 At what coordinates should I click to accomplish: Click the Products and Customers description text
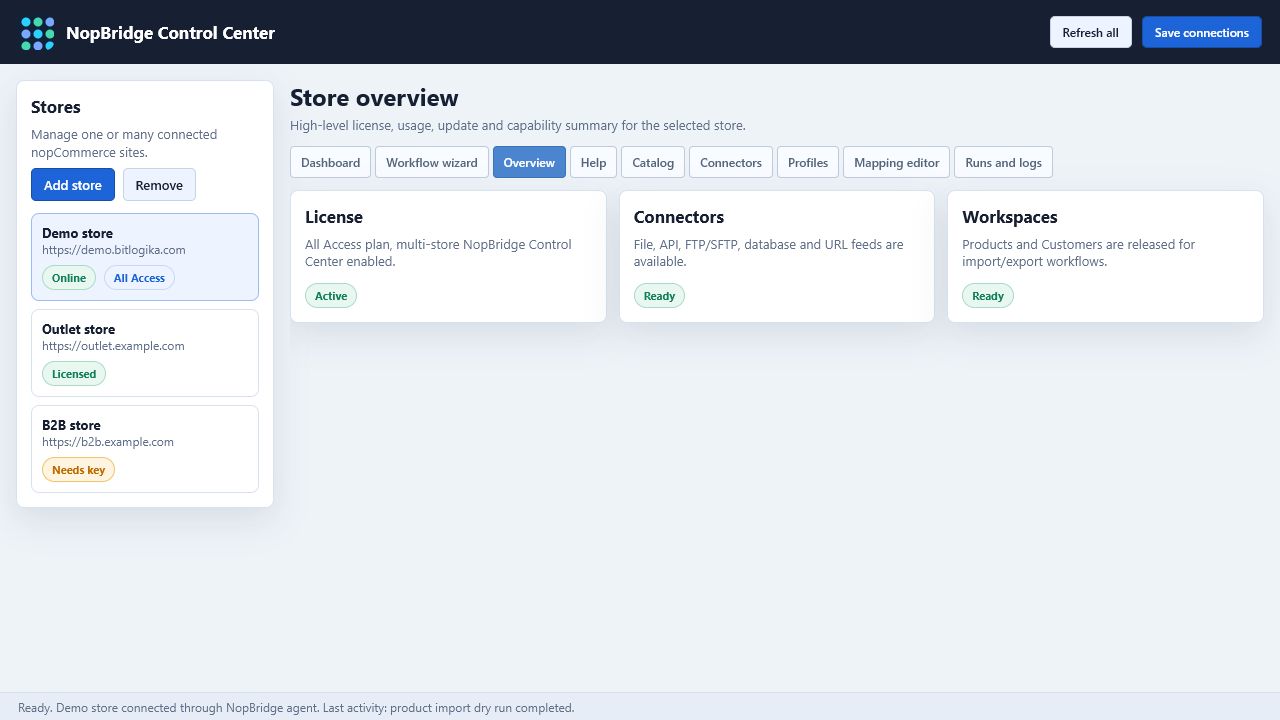(1078, 253)
